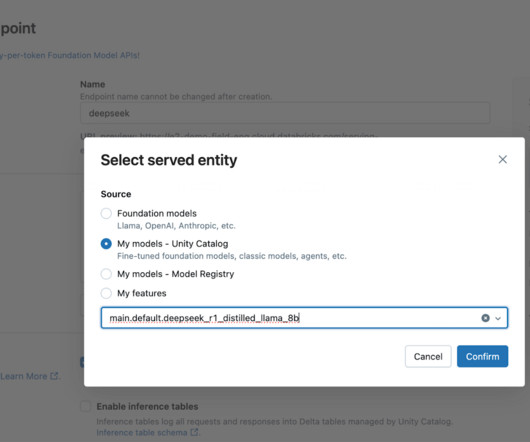Open the pay-per-token Foundation Model APIs link

70,55
